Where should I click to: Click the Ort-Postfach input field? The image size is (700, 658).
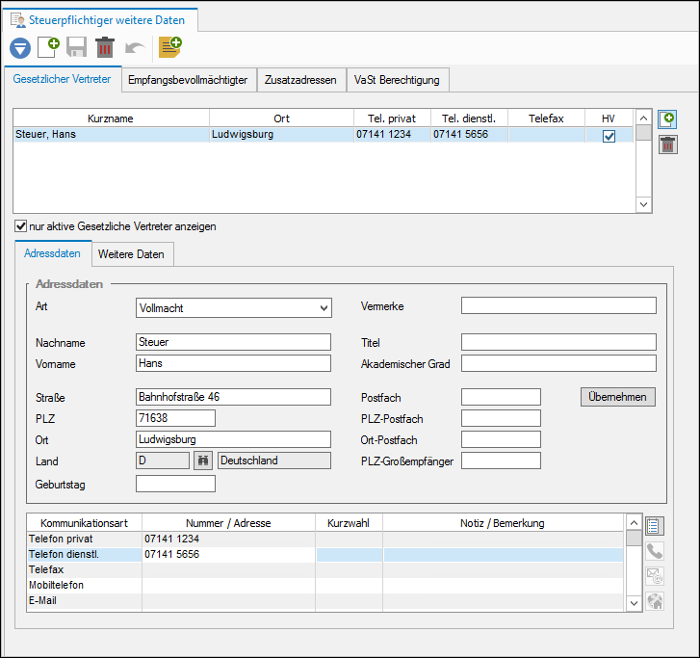(x=500, y=439)
